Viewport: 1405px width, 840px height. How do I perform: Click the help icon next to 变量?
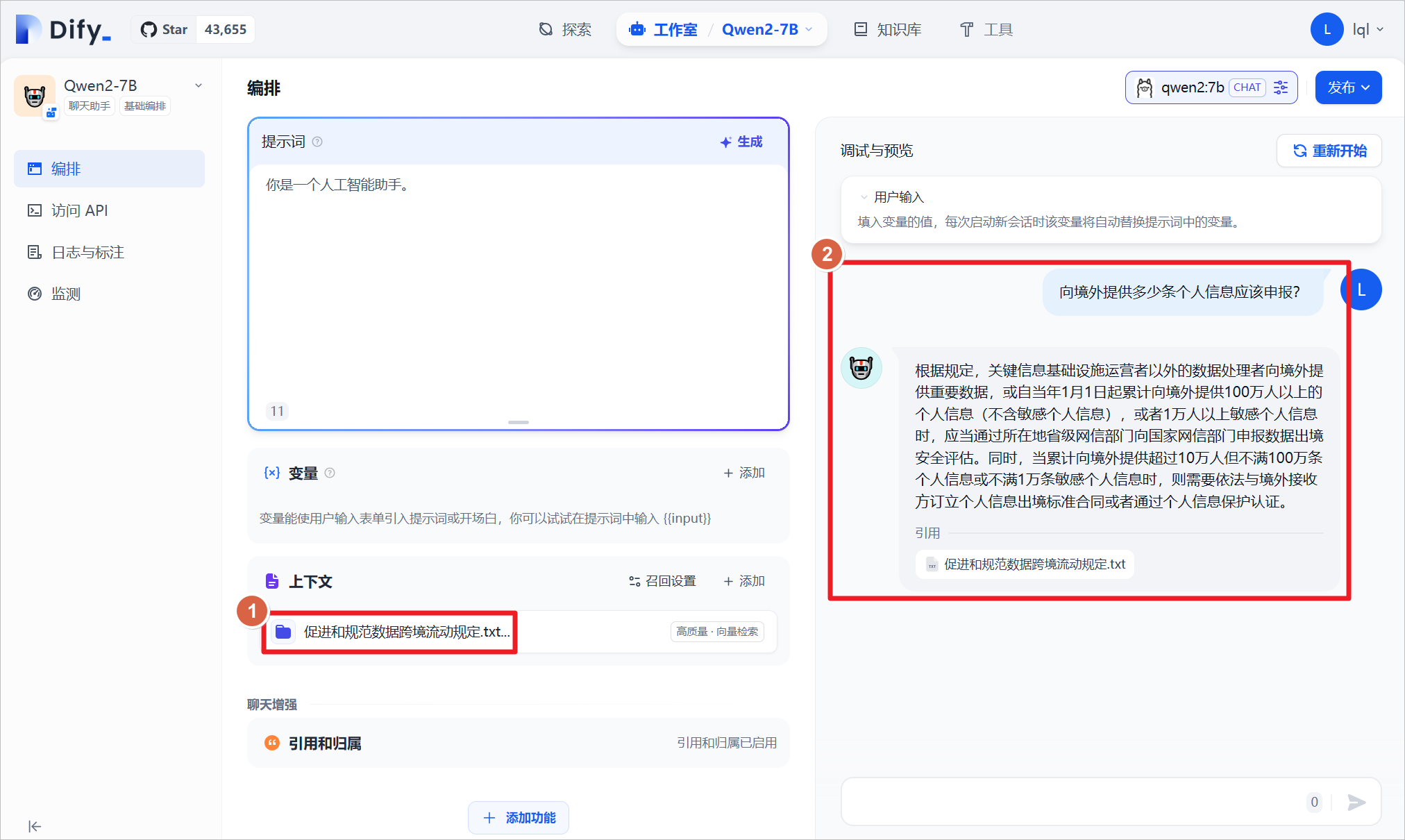[330, 473]
